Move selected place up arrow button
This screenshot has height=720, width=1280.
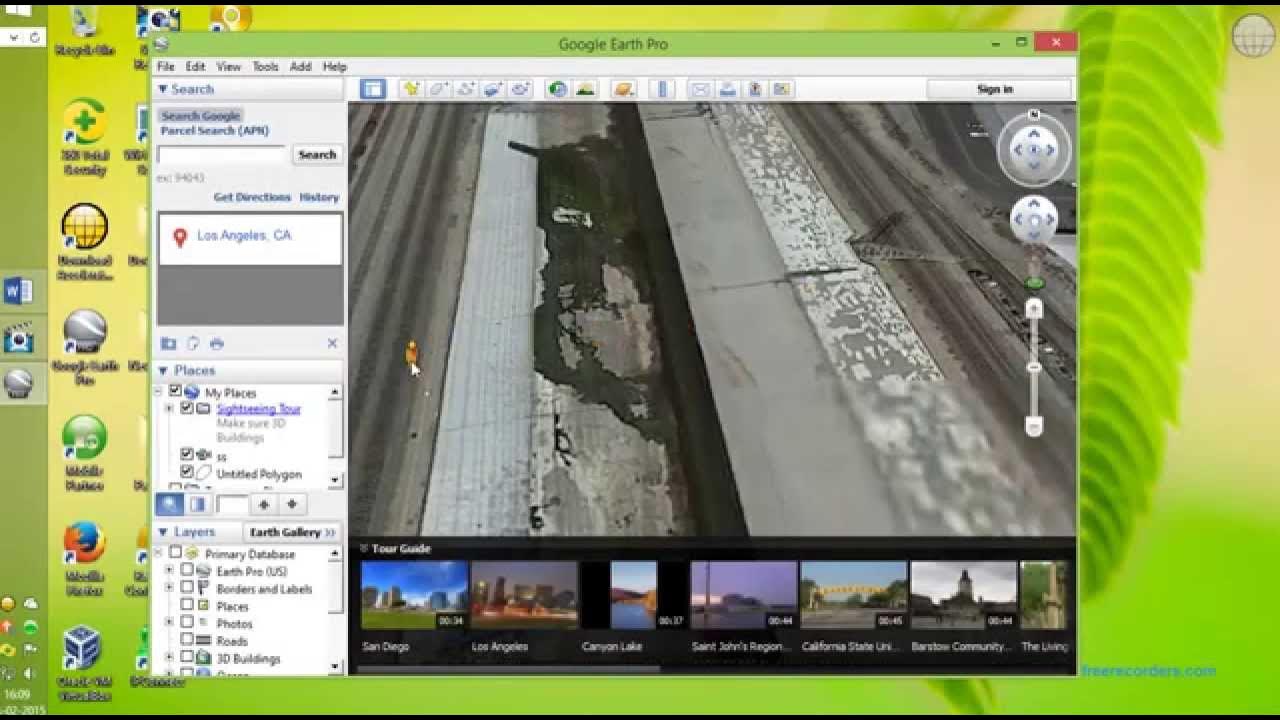click(263, 504)
